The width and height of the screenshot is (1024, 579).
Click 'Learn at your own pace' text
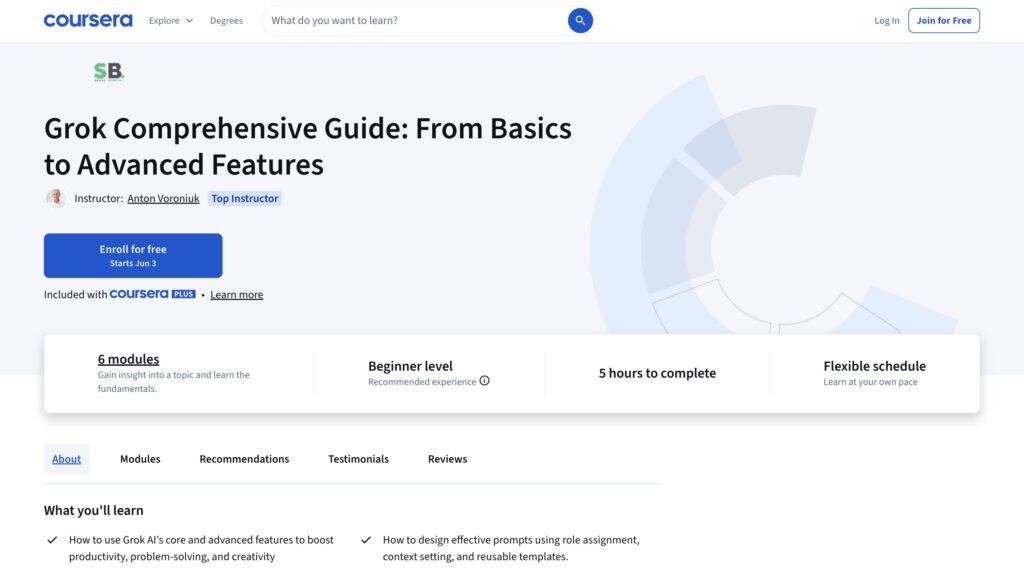click(870, 382)
